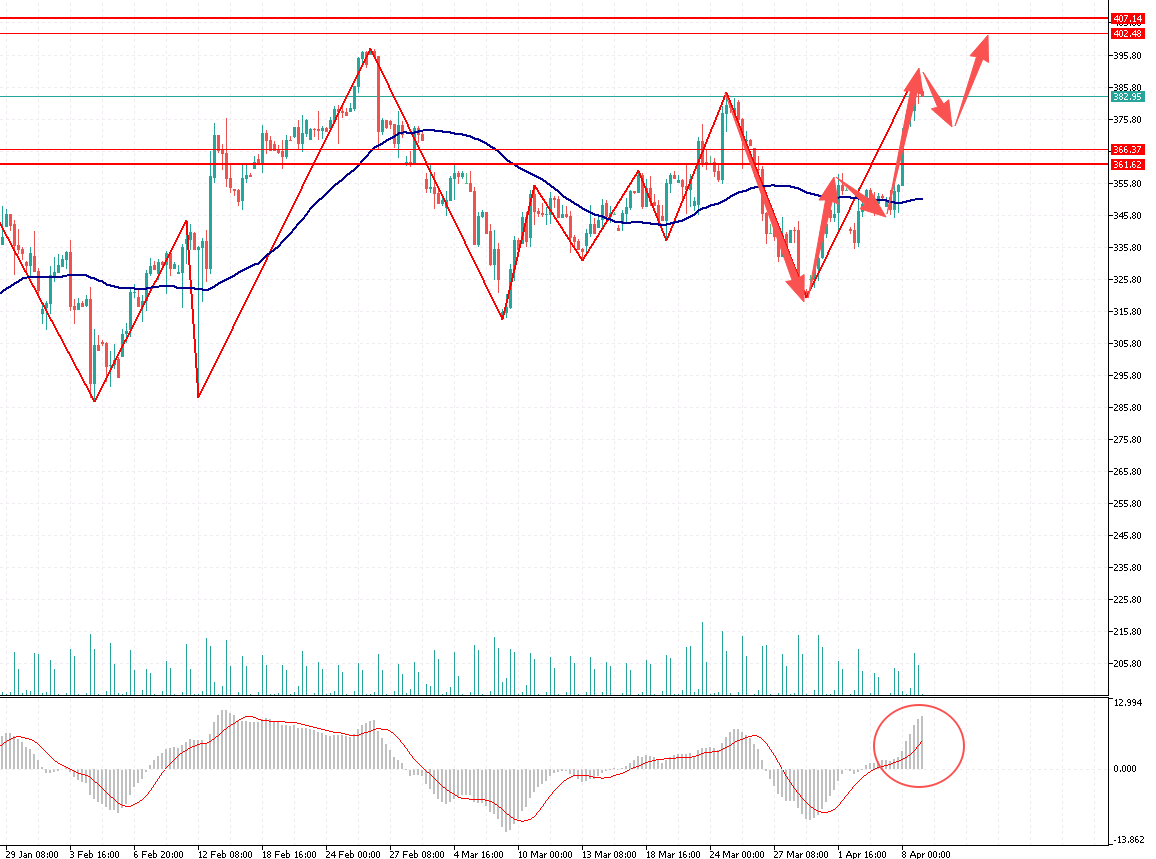Click the 235.80 value on the price axis
Viewport: 1156px width, 859px height.
click(x=1127, y=568)
